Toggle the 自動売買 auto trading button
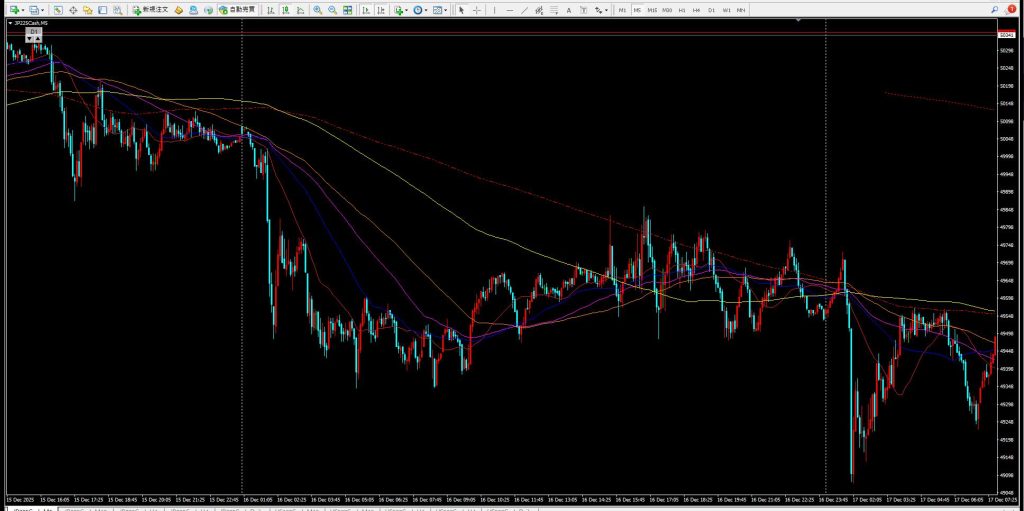The image size is (1024, 511). tap(236, 9)
